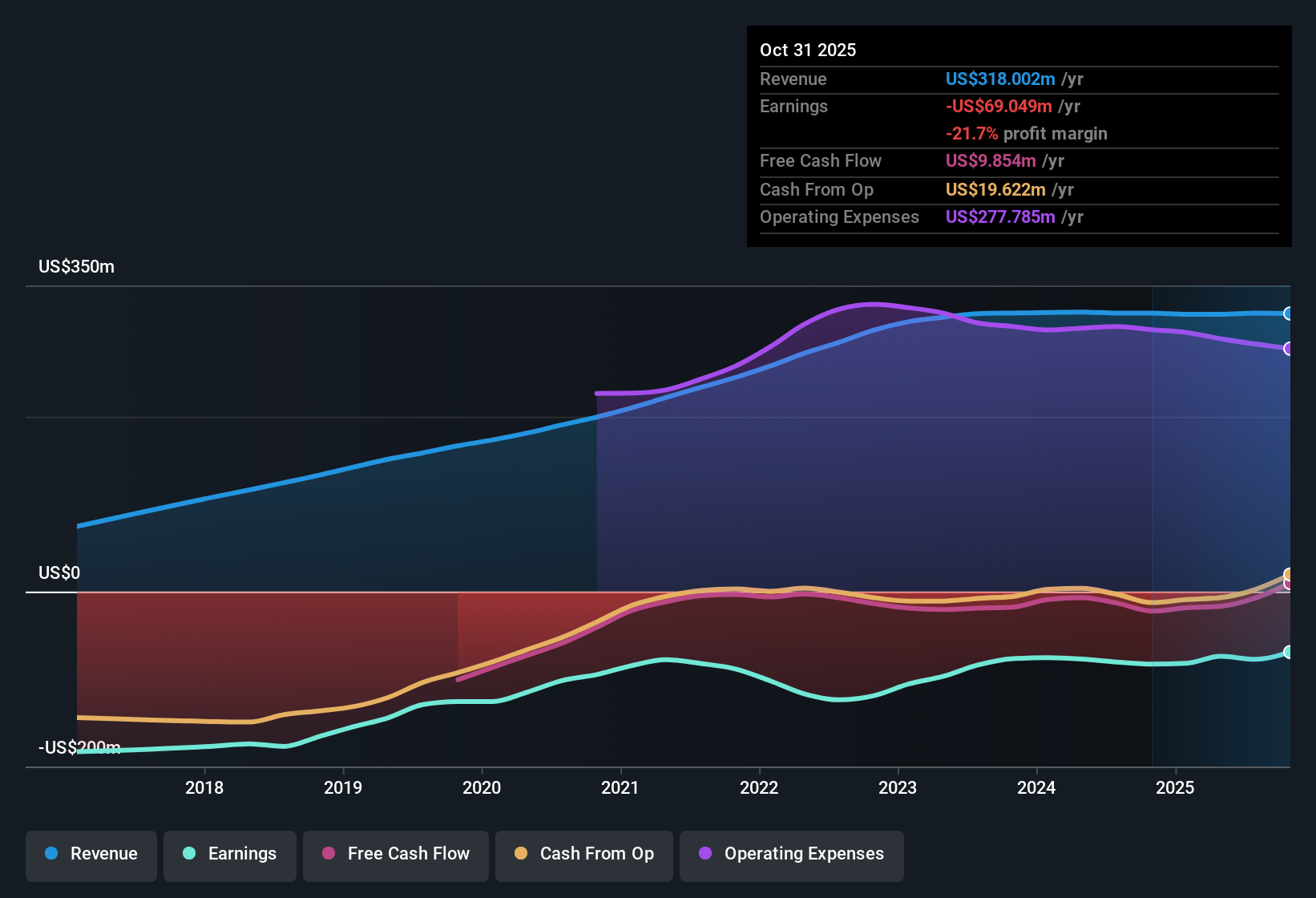Viewport: 1316px width, 898px height.
Task: Expand the Oct 31 2025 tooltip panel
Action: tap(1019, 136)
